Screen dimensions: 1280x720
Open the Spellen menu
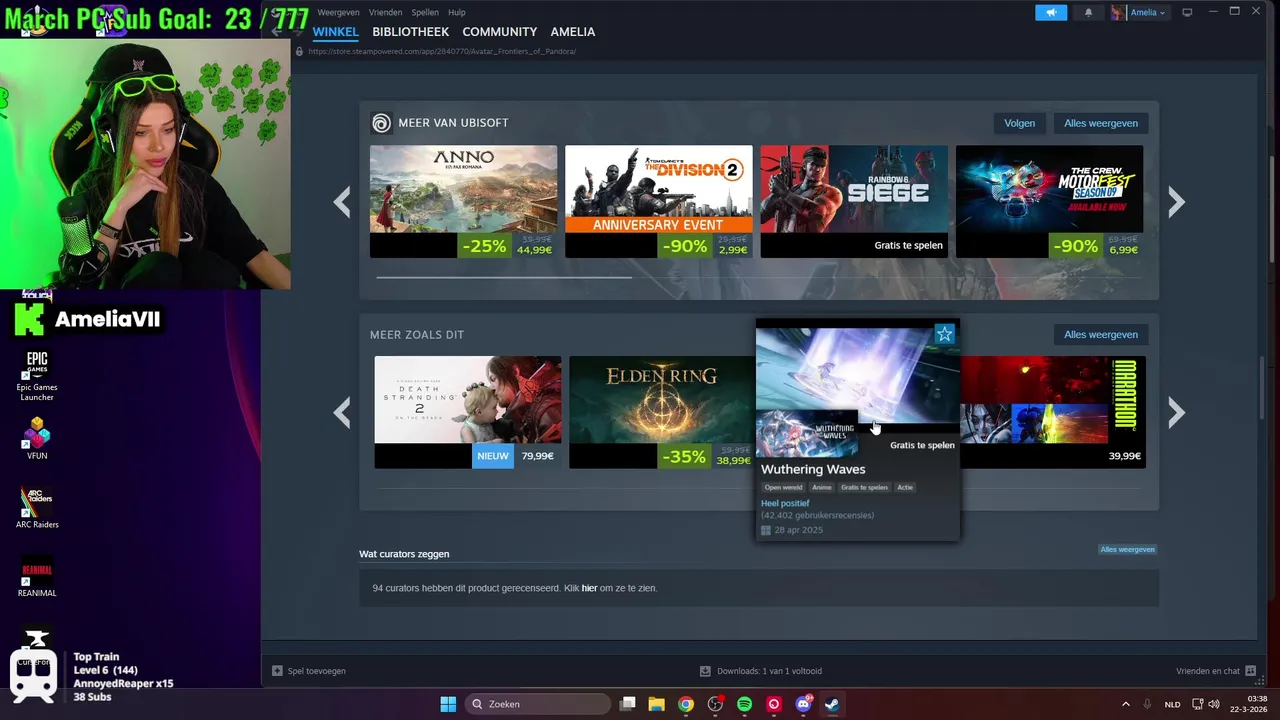(x=425, y=12)
